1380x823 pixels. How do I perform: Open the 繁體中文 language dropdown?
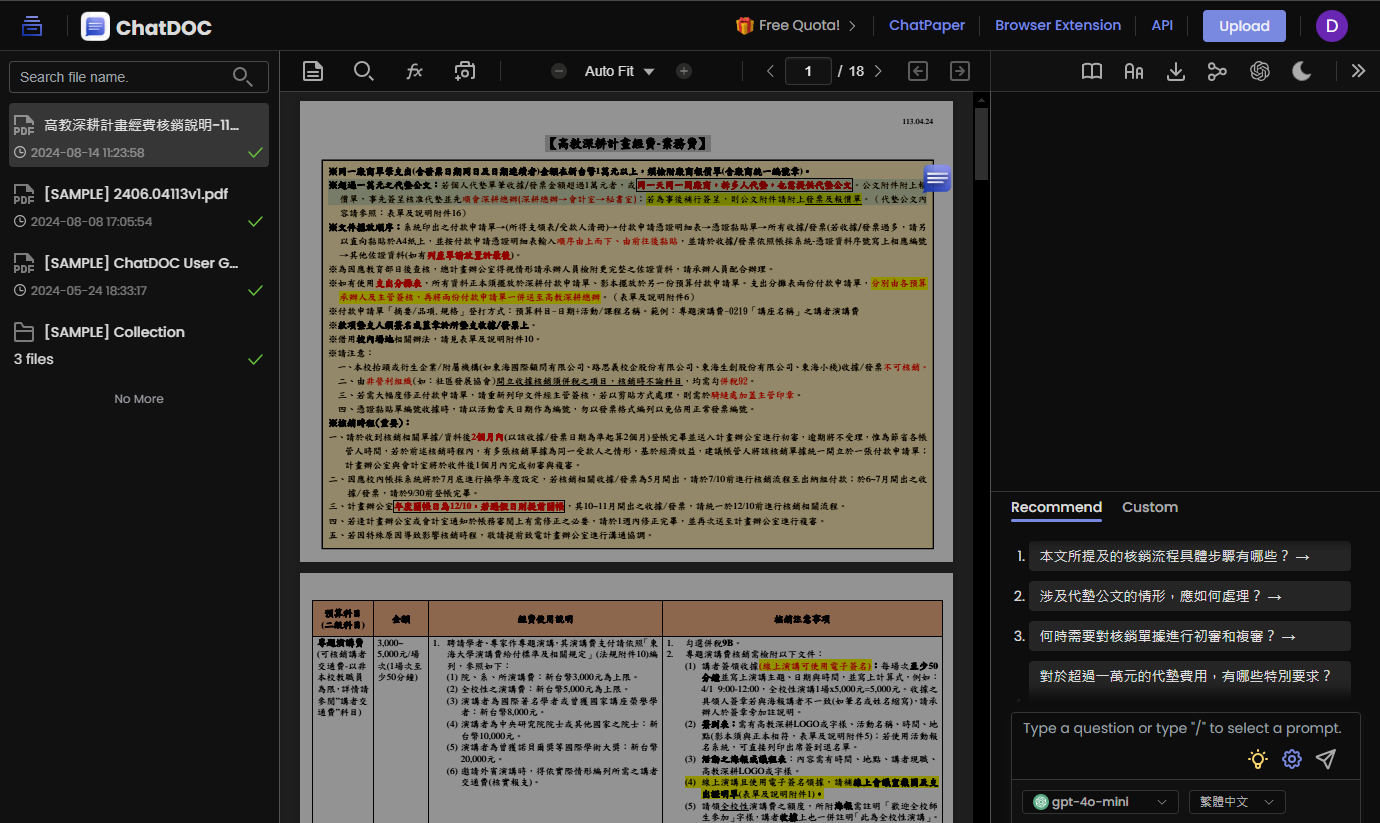click(1237, 802)
